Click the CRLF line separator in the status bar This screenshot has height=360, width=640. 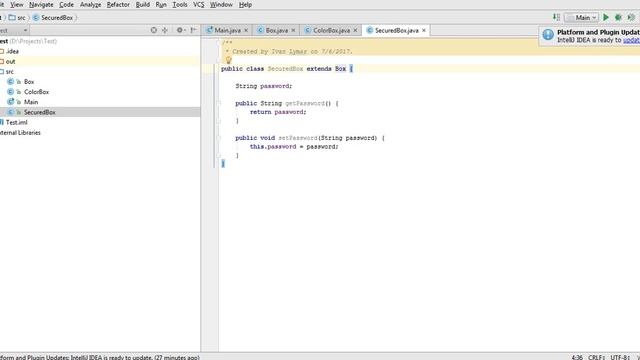click(596, 357)
